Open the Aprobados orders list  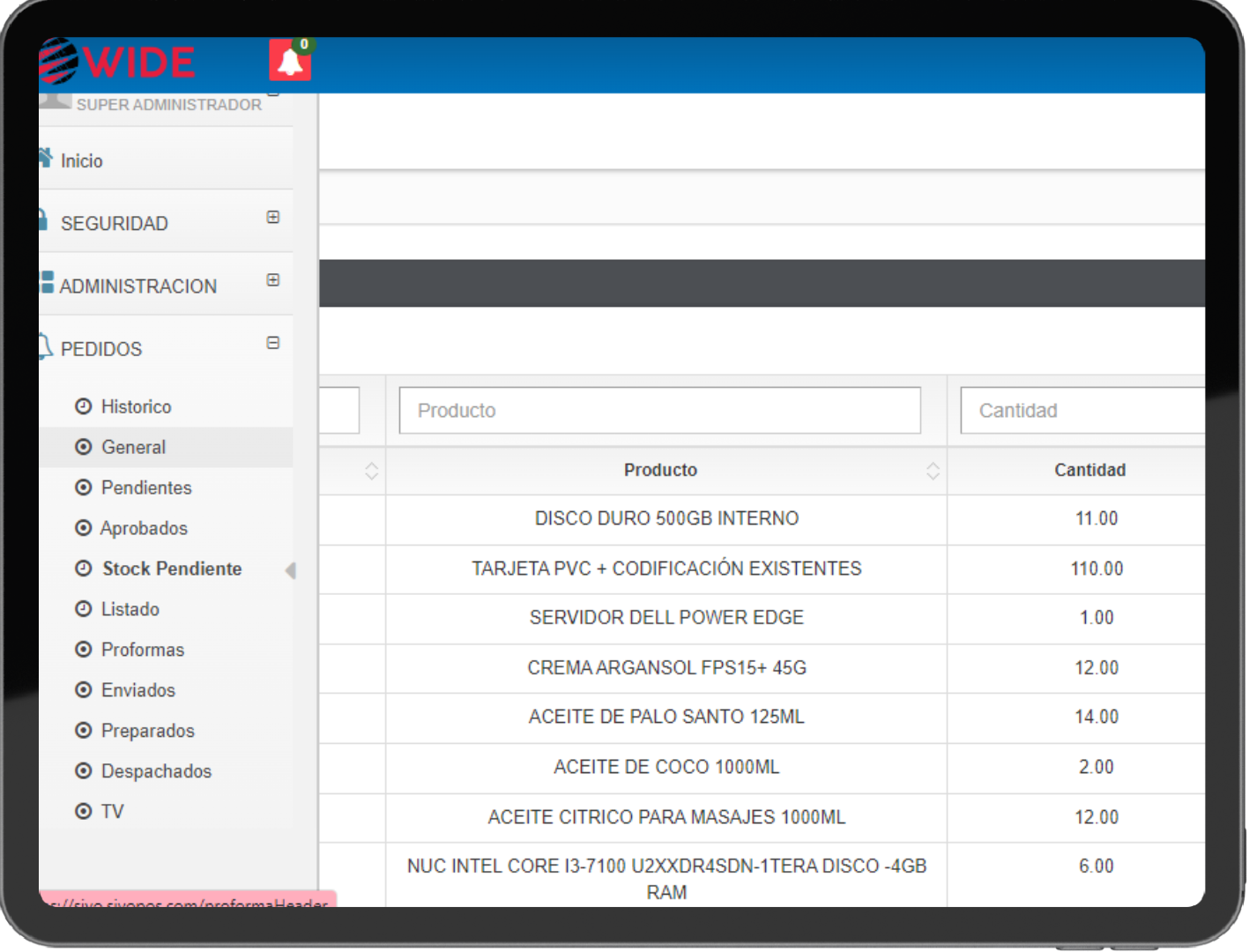pos(144,528)
